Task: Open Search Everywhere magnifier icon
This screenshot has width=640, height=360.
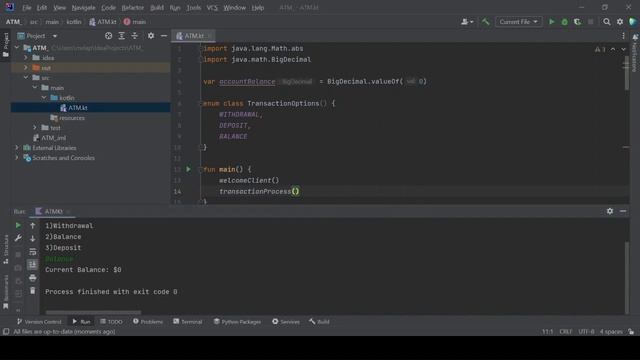Action: coord(607,22)
